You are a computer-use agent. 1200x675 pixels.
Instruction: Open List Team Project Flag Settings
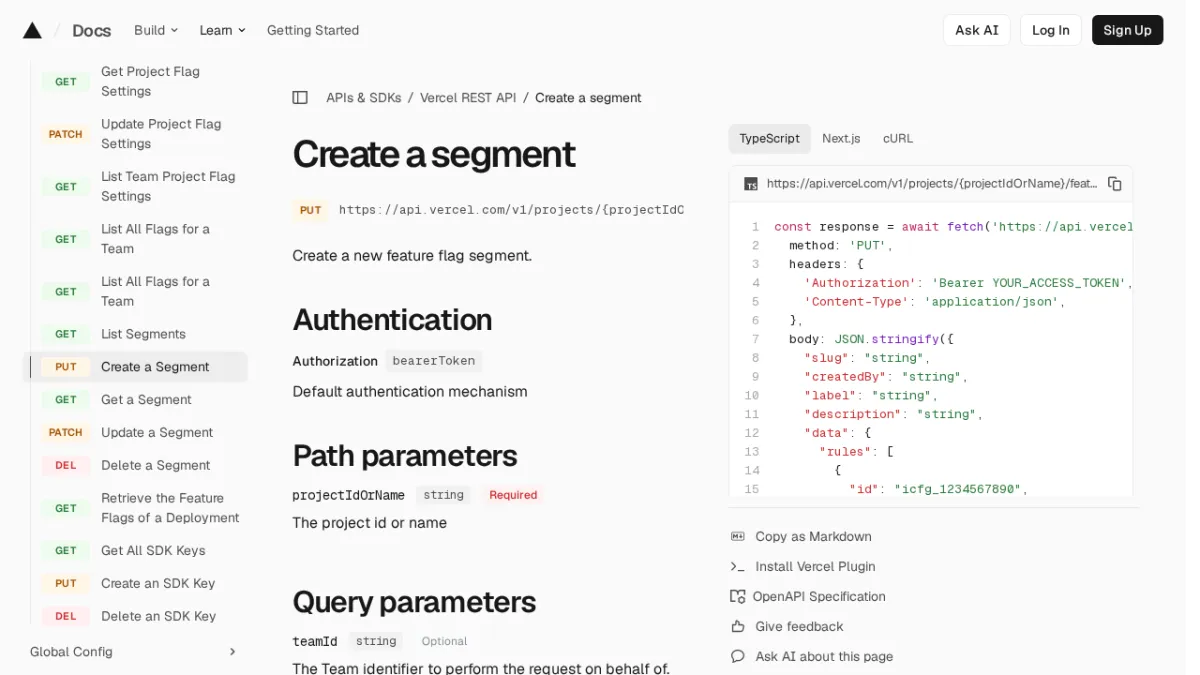coord(135,186)
